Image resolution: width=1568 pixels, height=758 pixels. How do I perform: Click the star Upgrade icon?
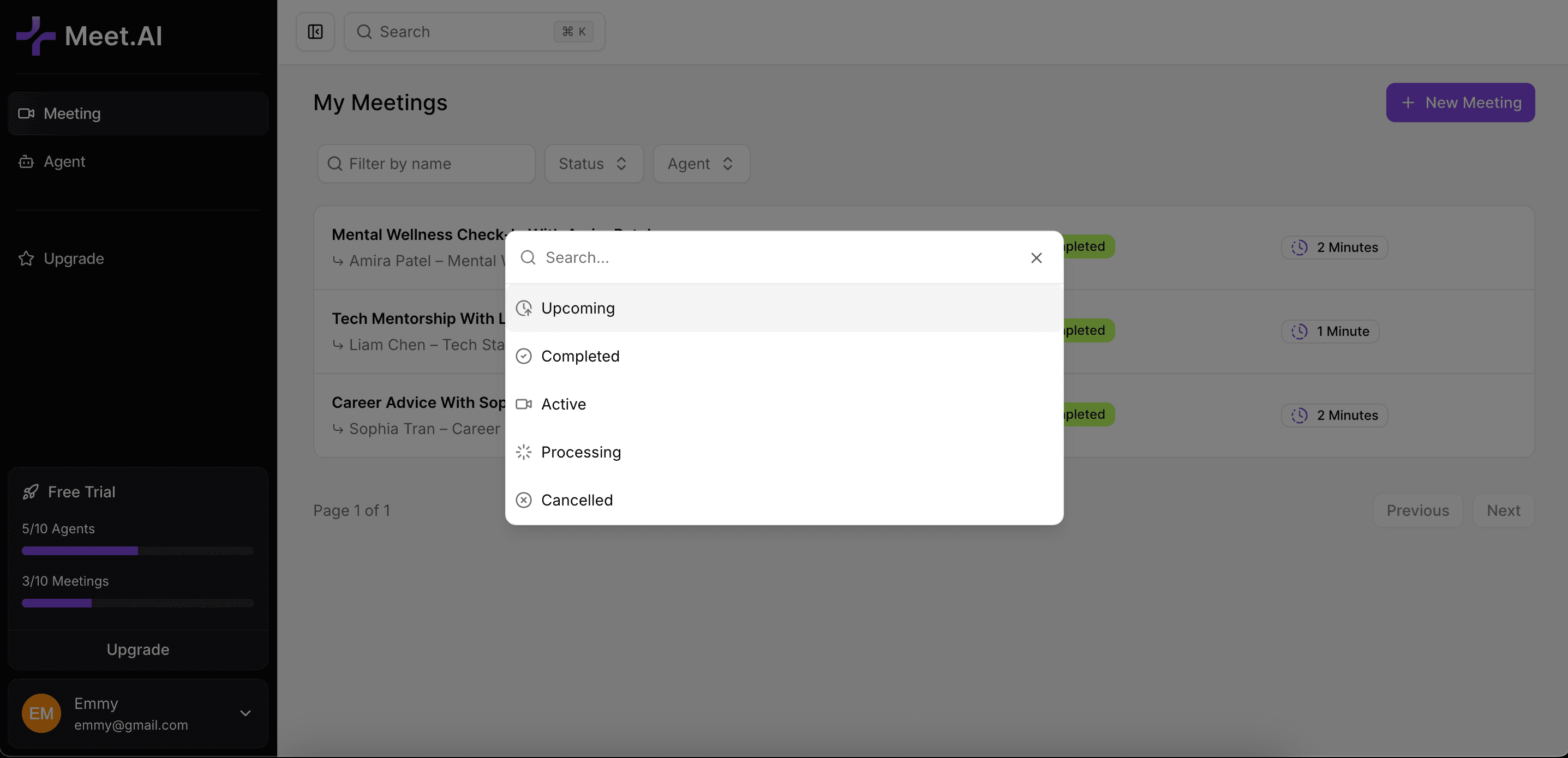pyautogui.click(x=26, y=258)
